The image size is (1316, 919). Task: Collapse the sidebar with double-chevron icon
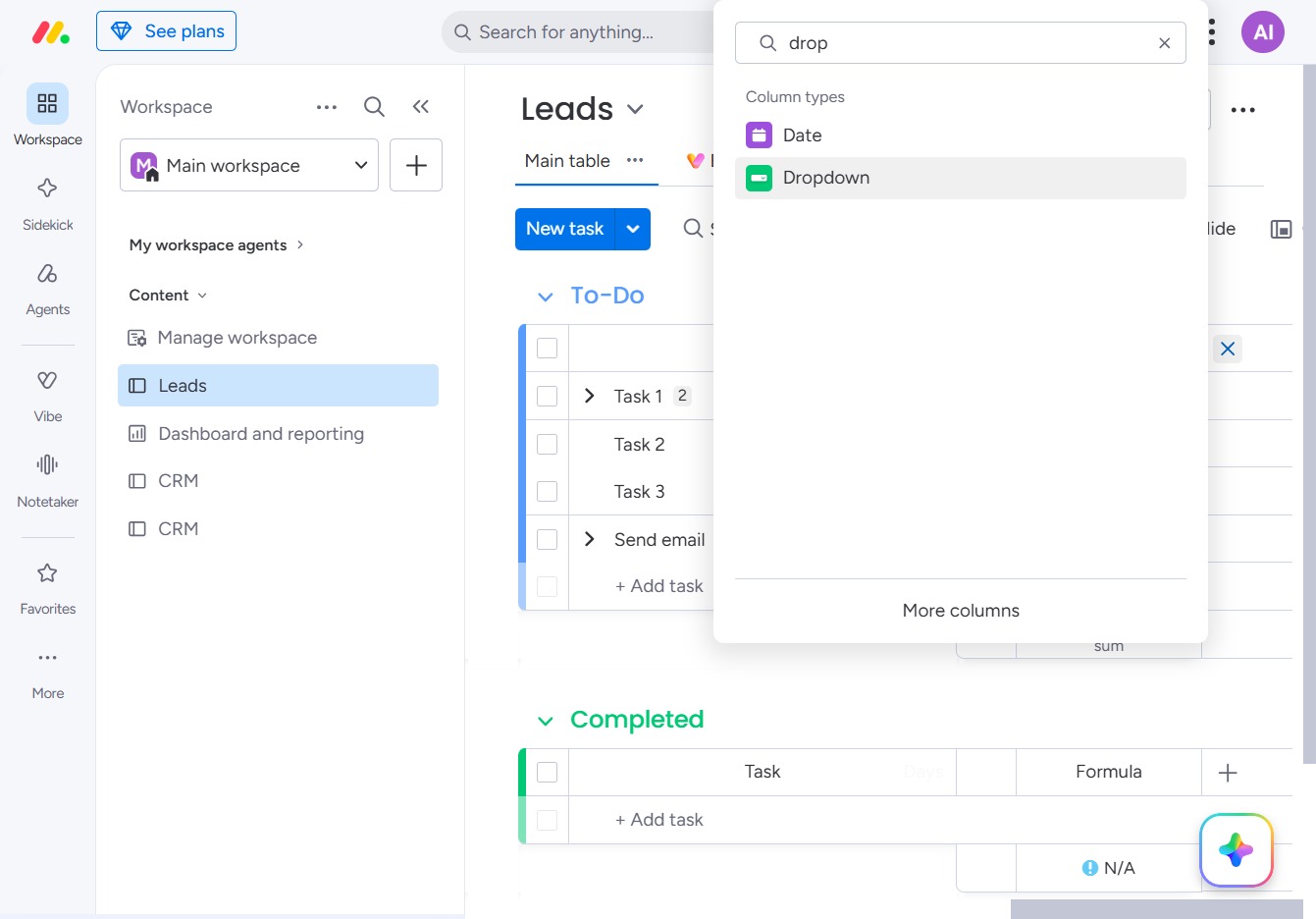coord(421,107)
